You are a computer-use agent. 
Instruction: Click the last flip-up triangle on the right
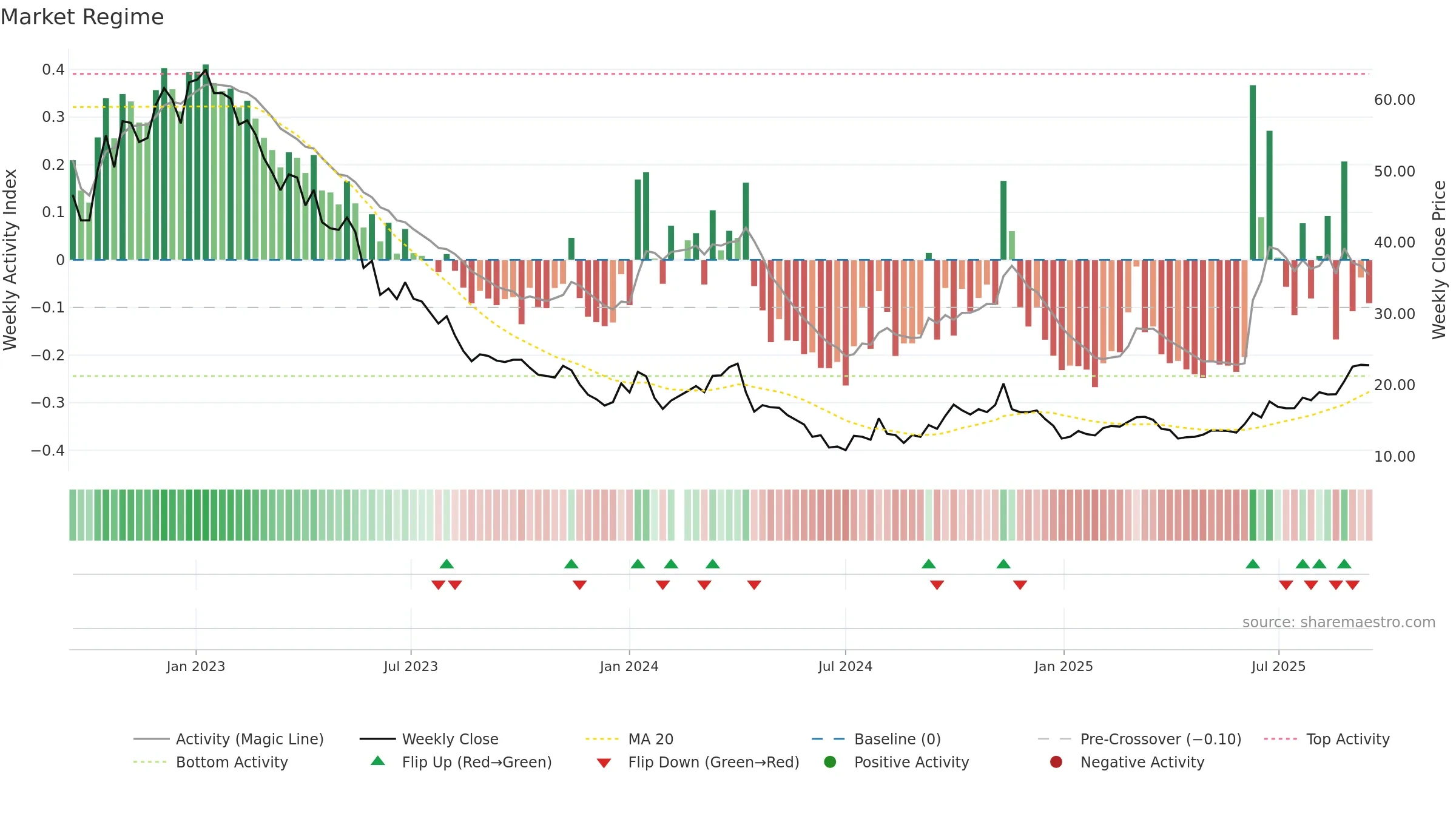(1344, 564)
